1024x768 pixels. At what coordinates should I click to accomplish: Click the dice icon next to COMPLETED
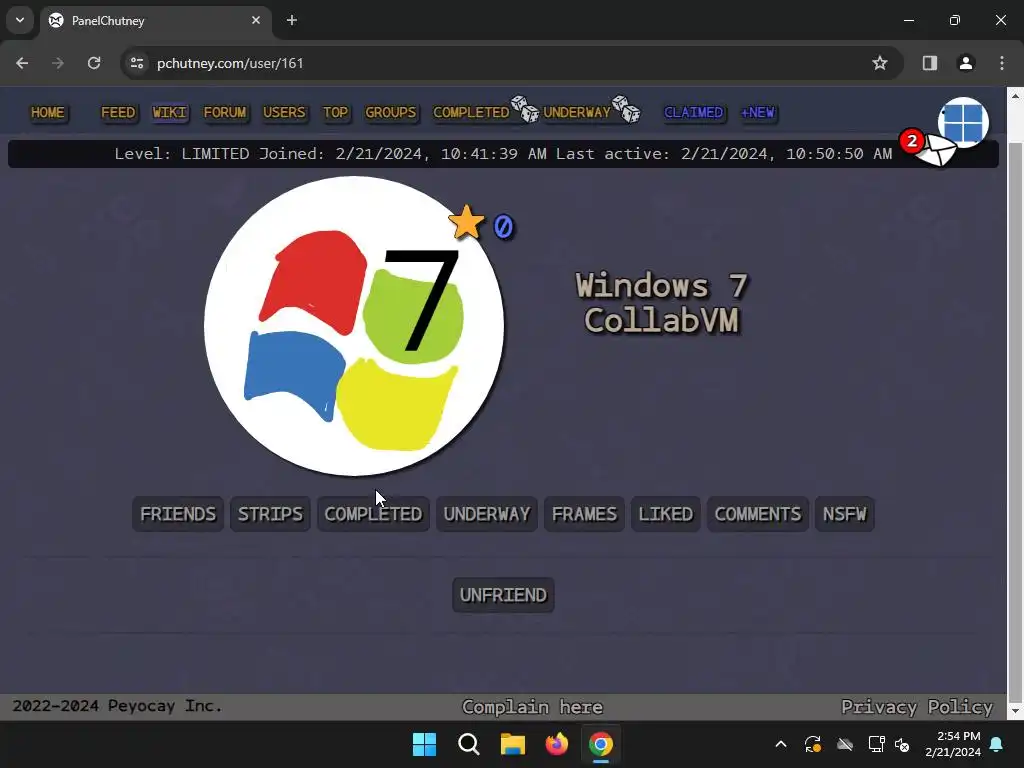pyautogui.click(x=525, y=109)
